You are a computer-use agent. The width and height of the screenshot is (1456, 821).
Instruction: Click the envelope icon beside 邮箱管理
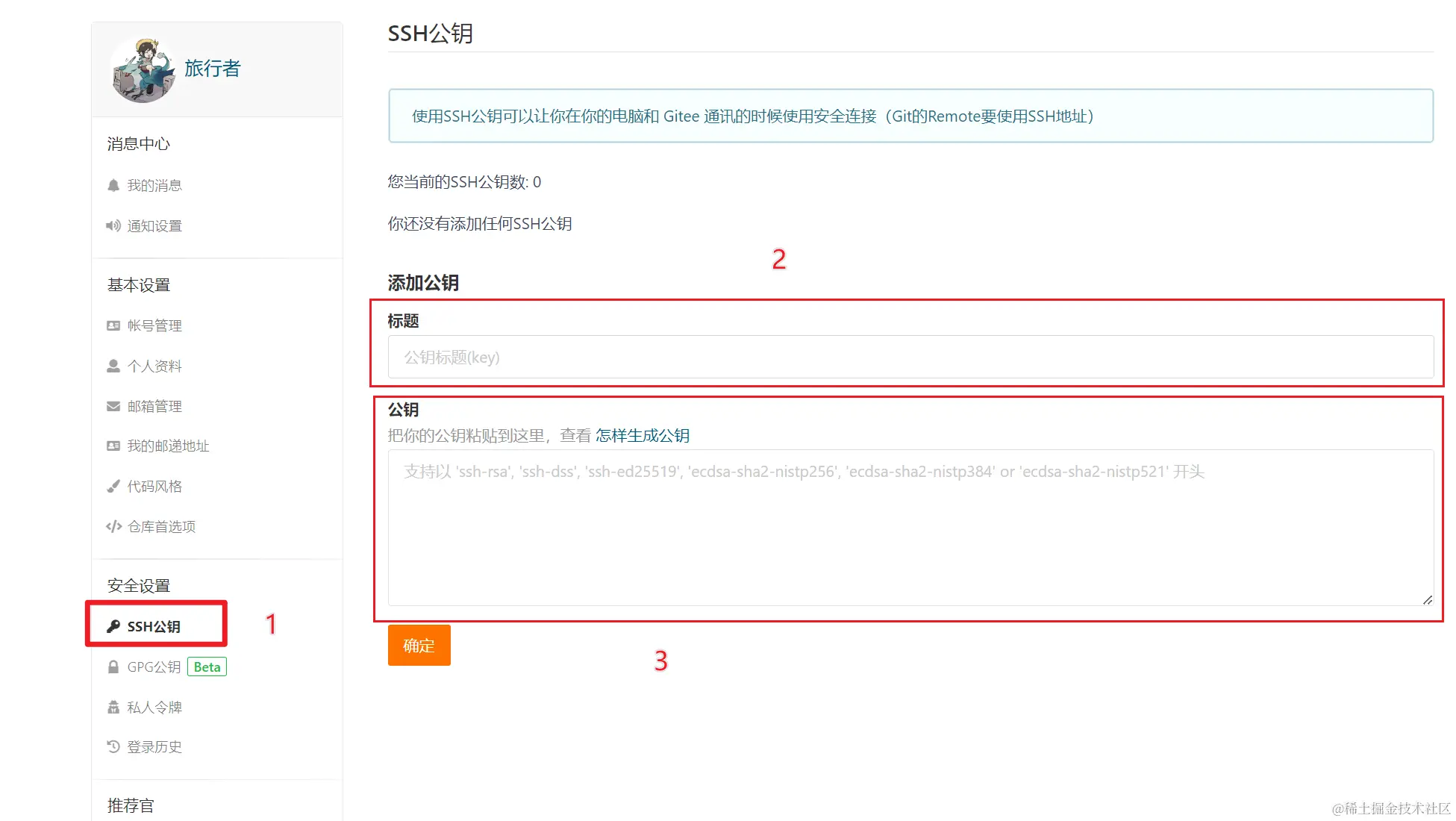coord(113,406)
